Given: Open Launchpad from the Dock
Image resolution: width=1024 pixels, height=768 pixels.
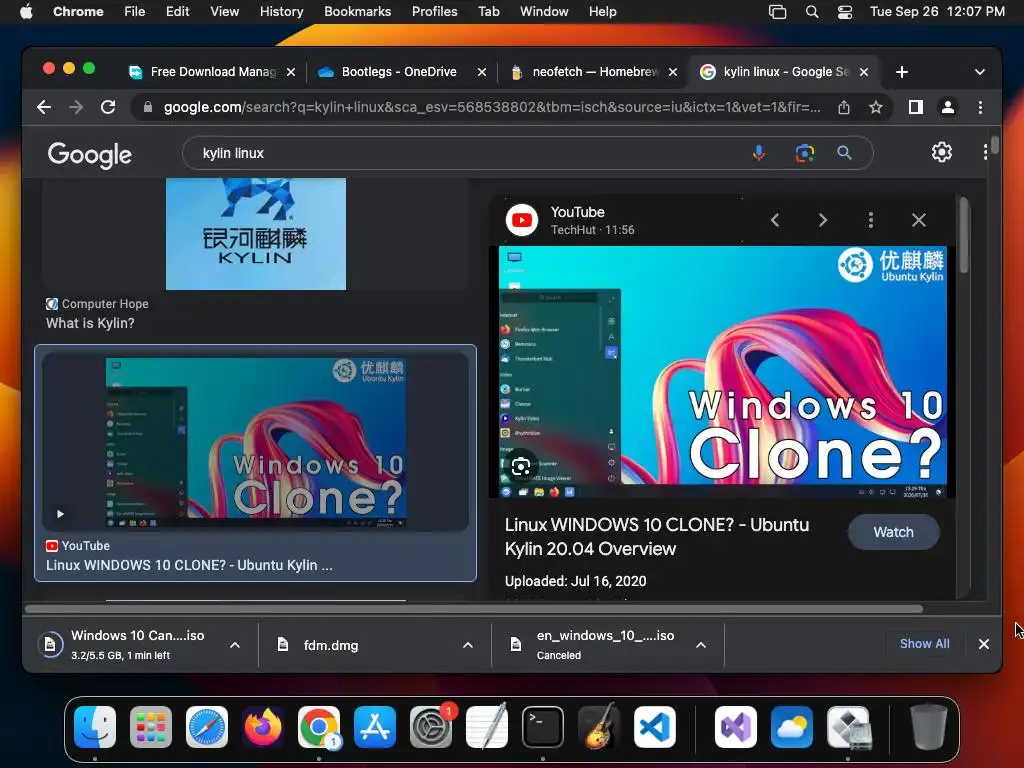Looking at the screenshot, I should [151, 727].
